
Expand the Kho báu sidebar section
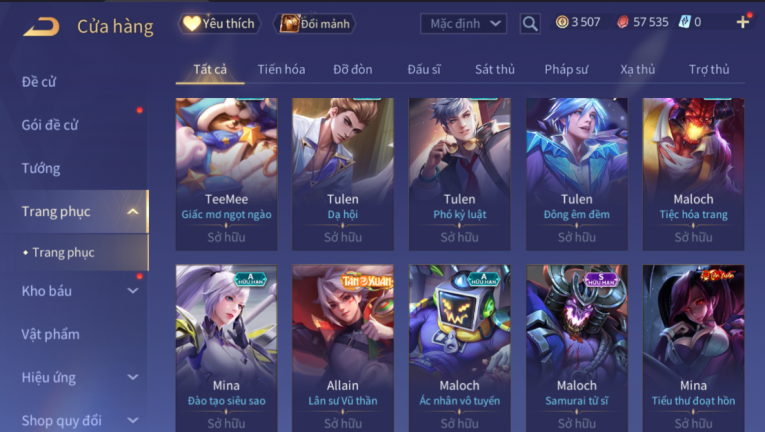pyautogui.click(x=133, y=291)
